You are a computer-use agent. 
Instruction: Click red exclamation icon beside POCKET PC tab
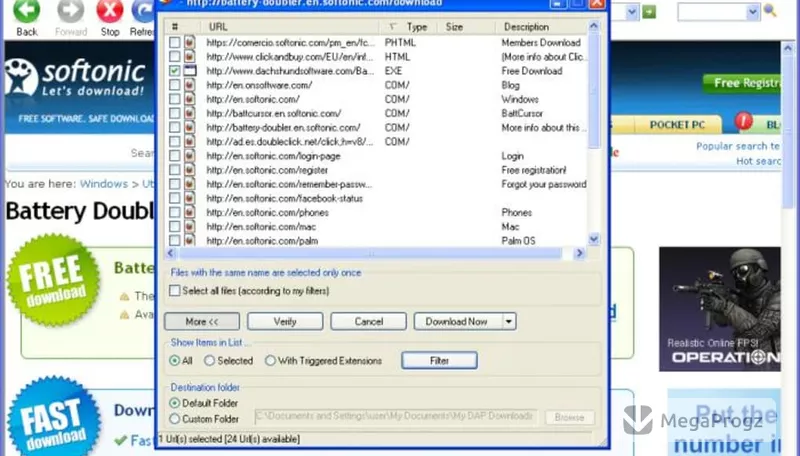[743, 121]
